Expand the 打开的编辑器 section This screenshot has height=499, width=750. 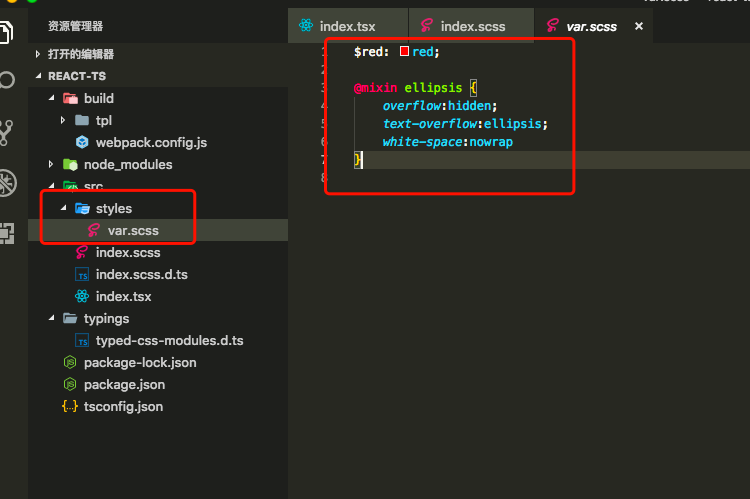pyautogui.click(x=38, y=54)
